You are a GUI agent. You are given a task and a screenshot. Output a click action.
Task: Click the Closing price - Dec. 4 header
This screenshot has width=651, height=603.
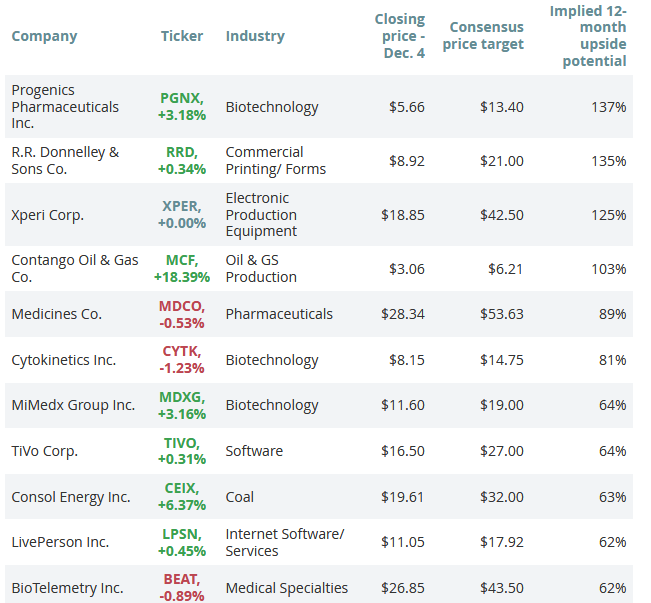click(x=399, y=36)
